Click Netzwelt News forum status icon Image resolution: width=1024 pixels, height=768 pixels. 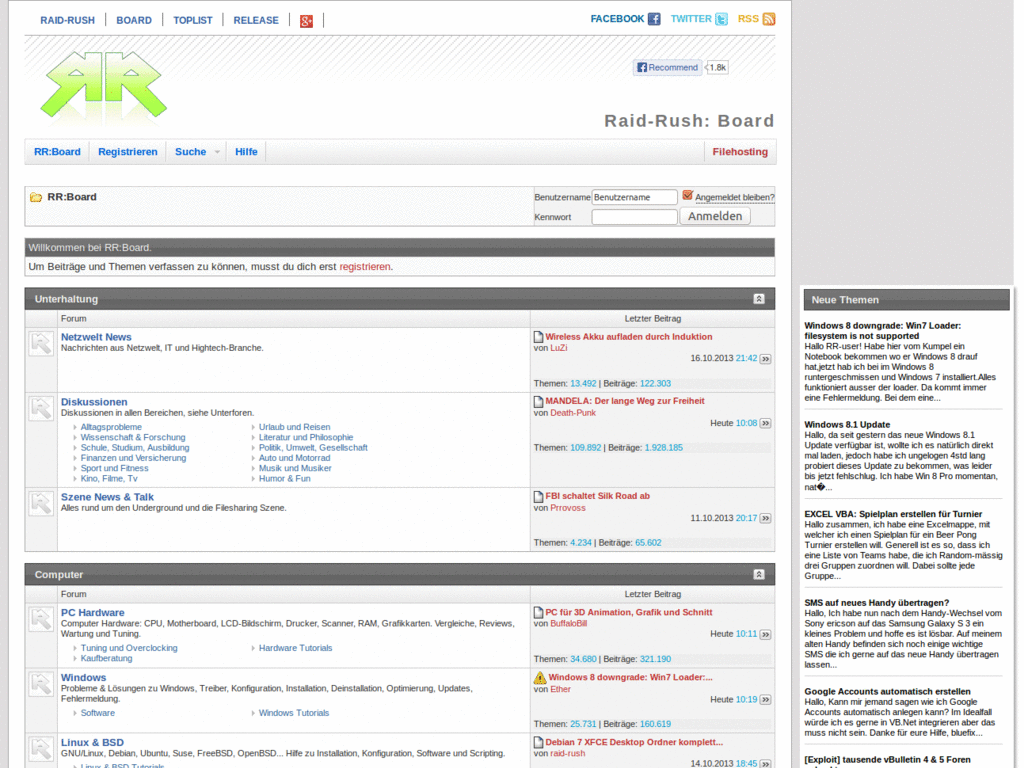pos(40,344)
